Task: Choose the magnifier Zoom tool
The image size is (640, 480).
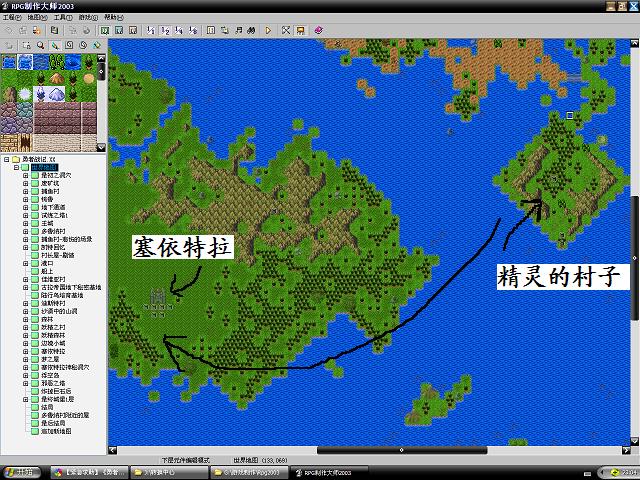Action: tap(40, 45)
